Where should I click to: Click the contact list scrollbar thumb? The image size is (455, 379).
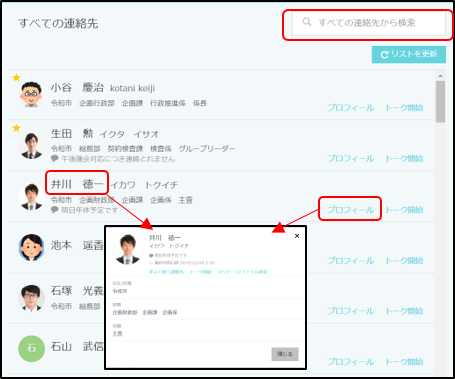pyautogui.click(x=440, y=102)
